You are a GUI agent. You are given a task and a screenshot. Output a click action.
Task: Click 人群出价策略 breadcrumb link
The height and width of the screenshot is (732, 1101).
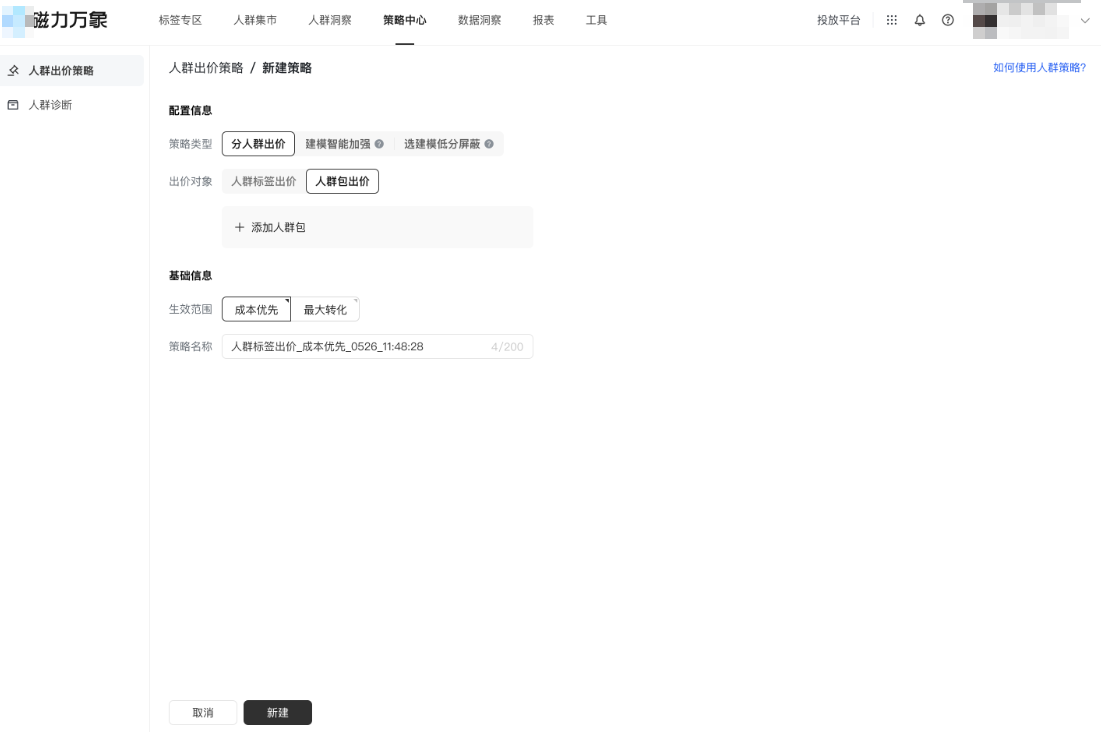tap(206, 68)
